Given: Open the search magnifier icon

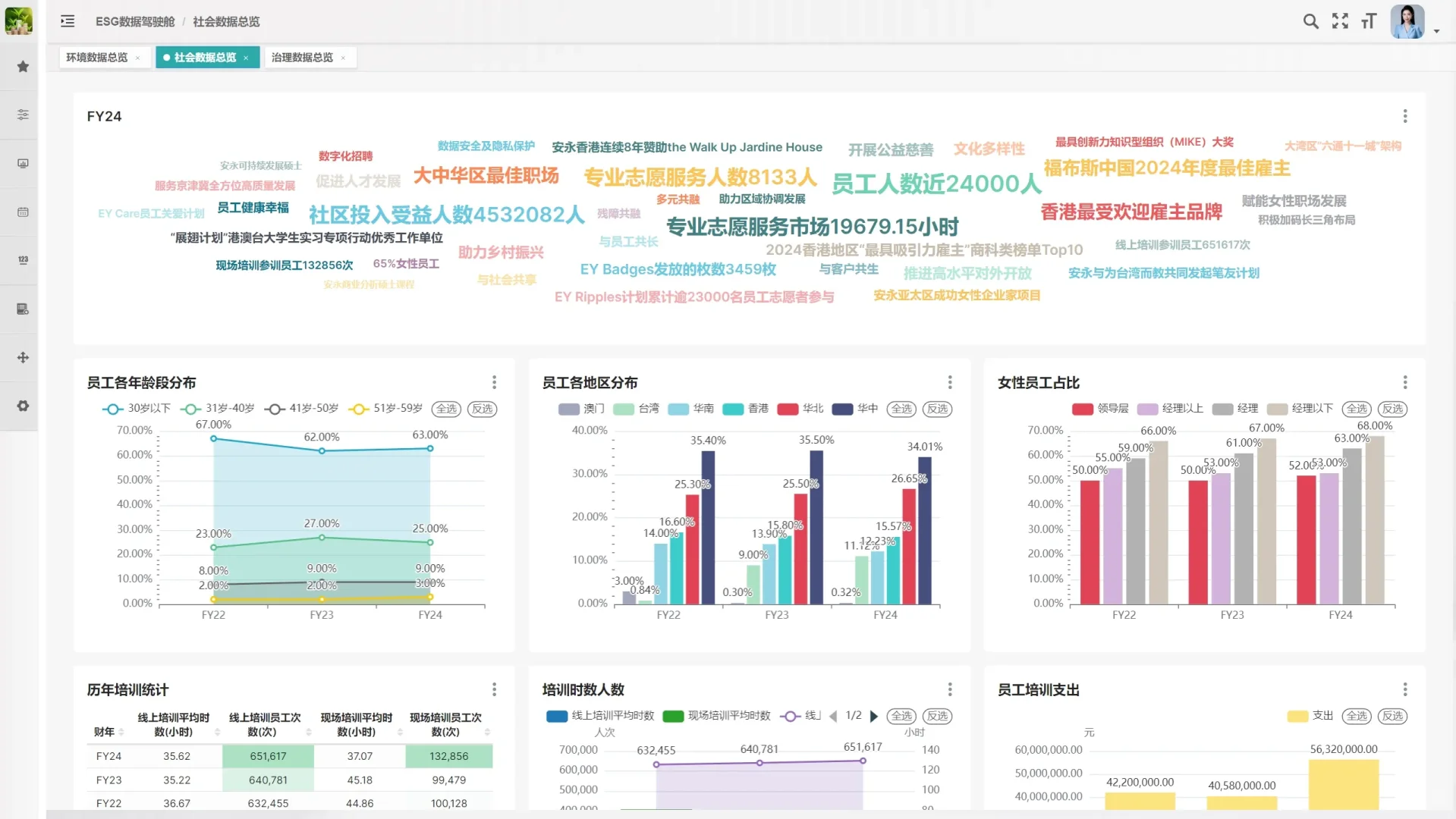Looking at the screenshot, I should pos(1310,21).
